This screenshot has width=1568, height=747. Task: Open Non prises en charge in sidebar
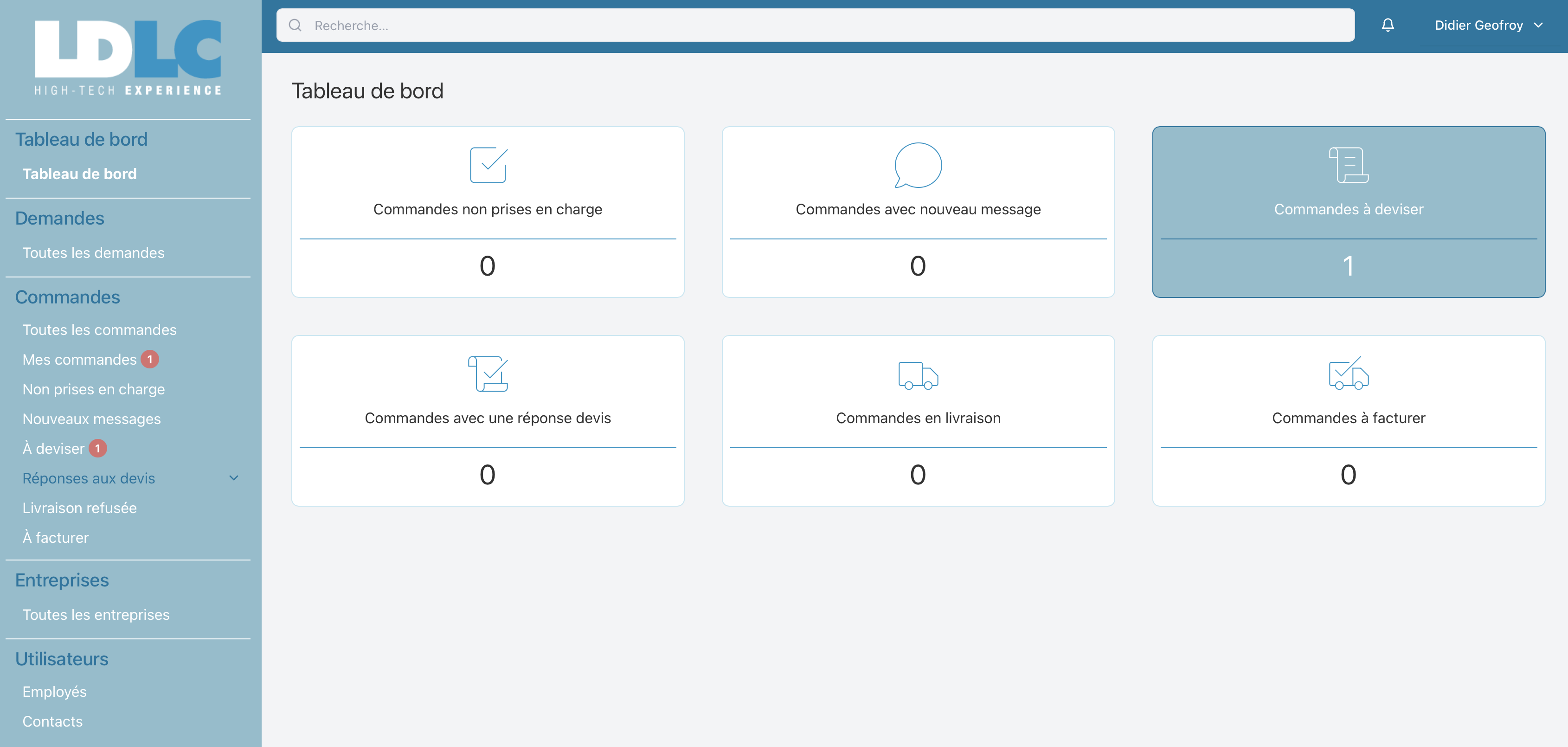coord(94,390)
